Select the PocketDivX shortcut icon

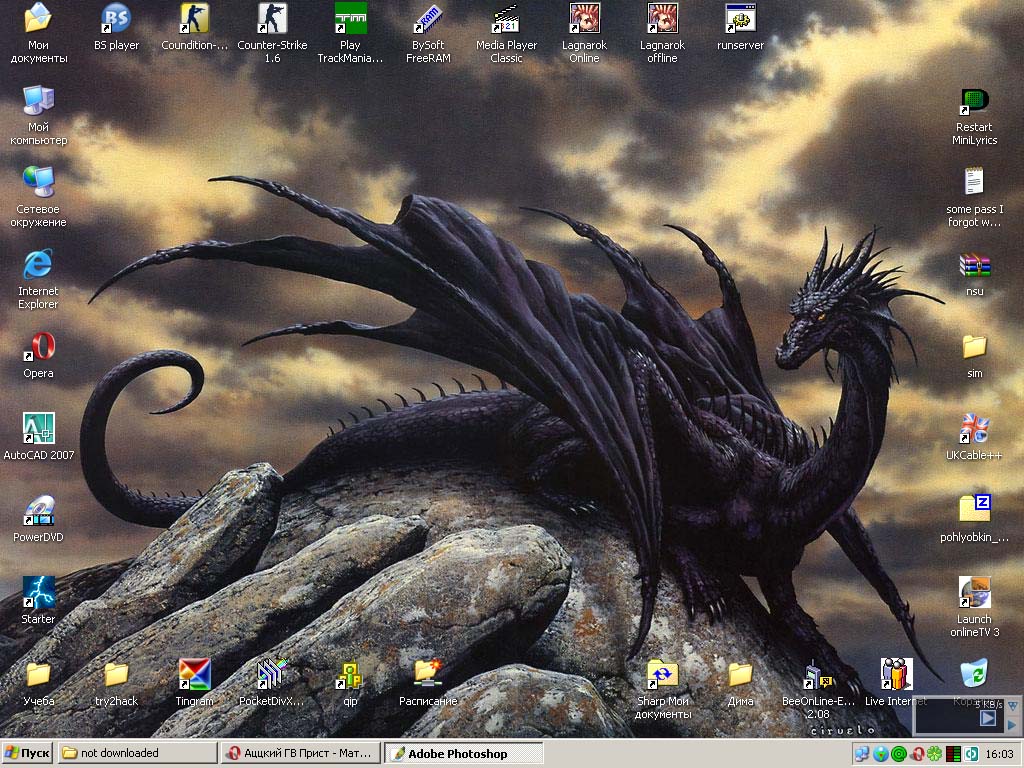point(272,683)
